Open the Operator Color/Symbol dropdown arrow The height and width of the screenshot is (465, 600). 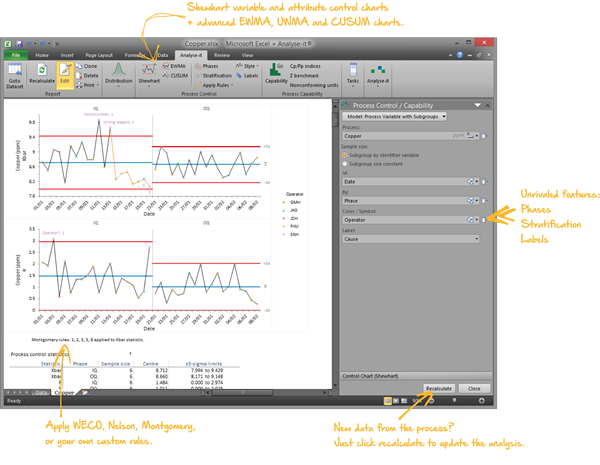[477, 220]
